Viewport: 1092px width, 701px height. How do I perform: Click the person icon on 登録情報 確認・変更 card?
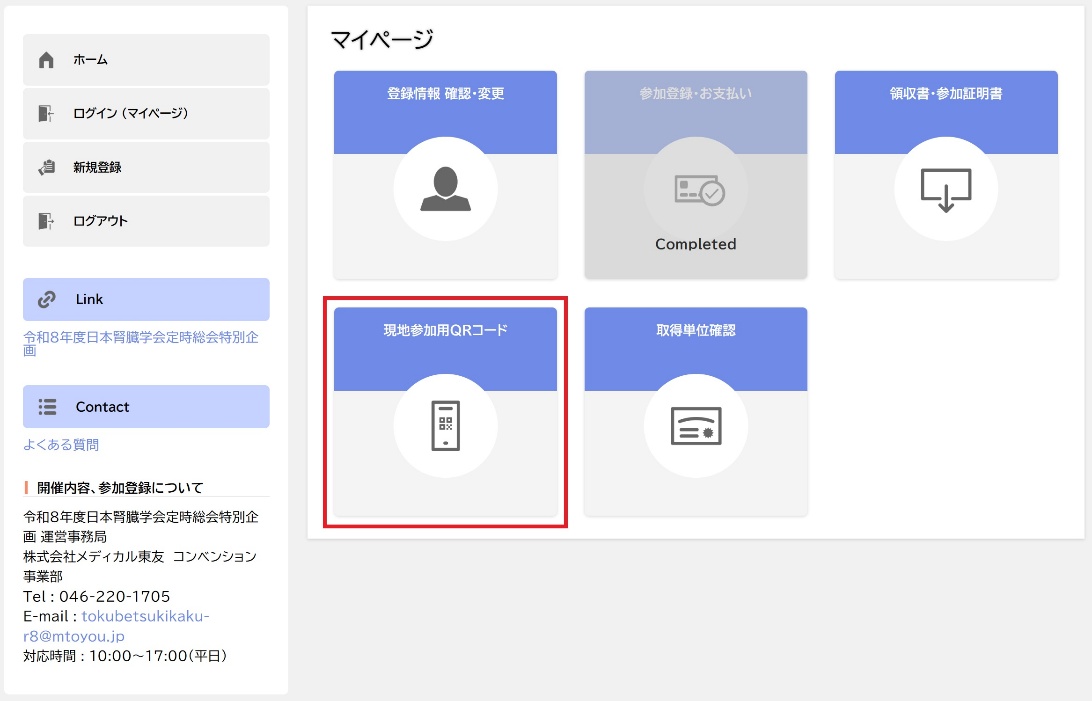(445, 189)
